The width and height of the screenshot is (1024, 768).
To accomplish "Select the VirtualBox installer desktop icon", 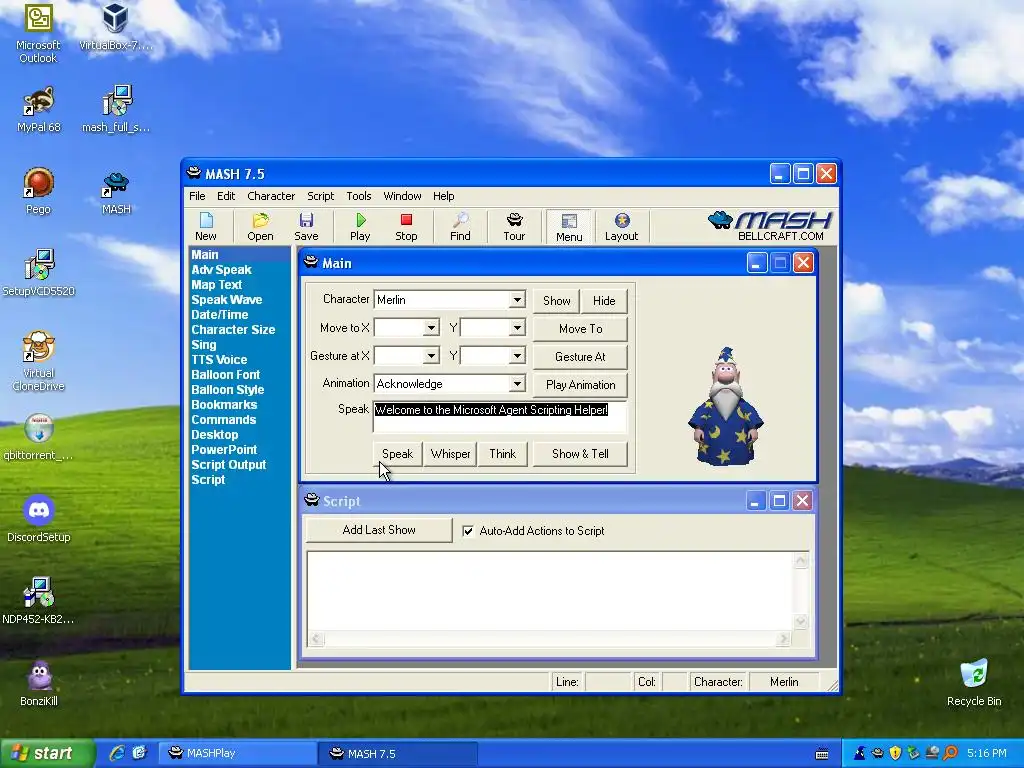I will (x=116, y=27).
